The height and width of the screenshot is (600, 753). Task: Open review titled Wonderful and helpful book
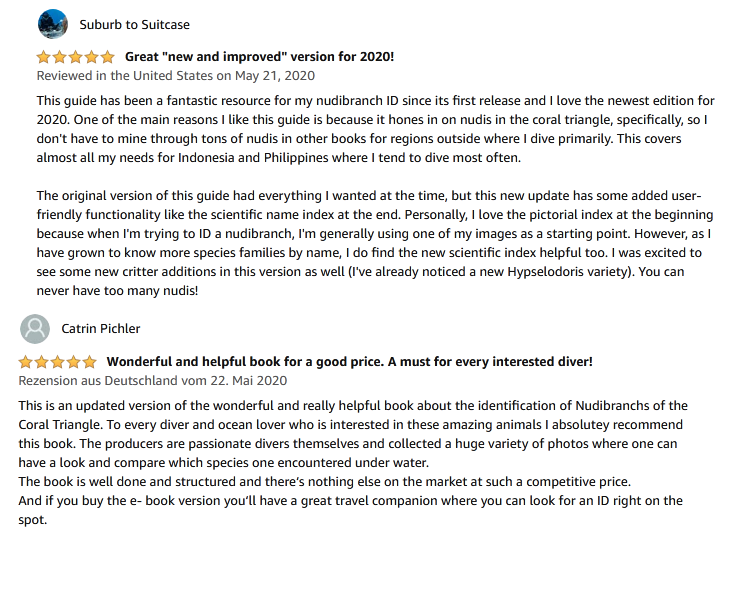click(x=349, y=361)
